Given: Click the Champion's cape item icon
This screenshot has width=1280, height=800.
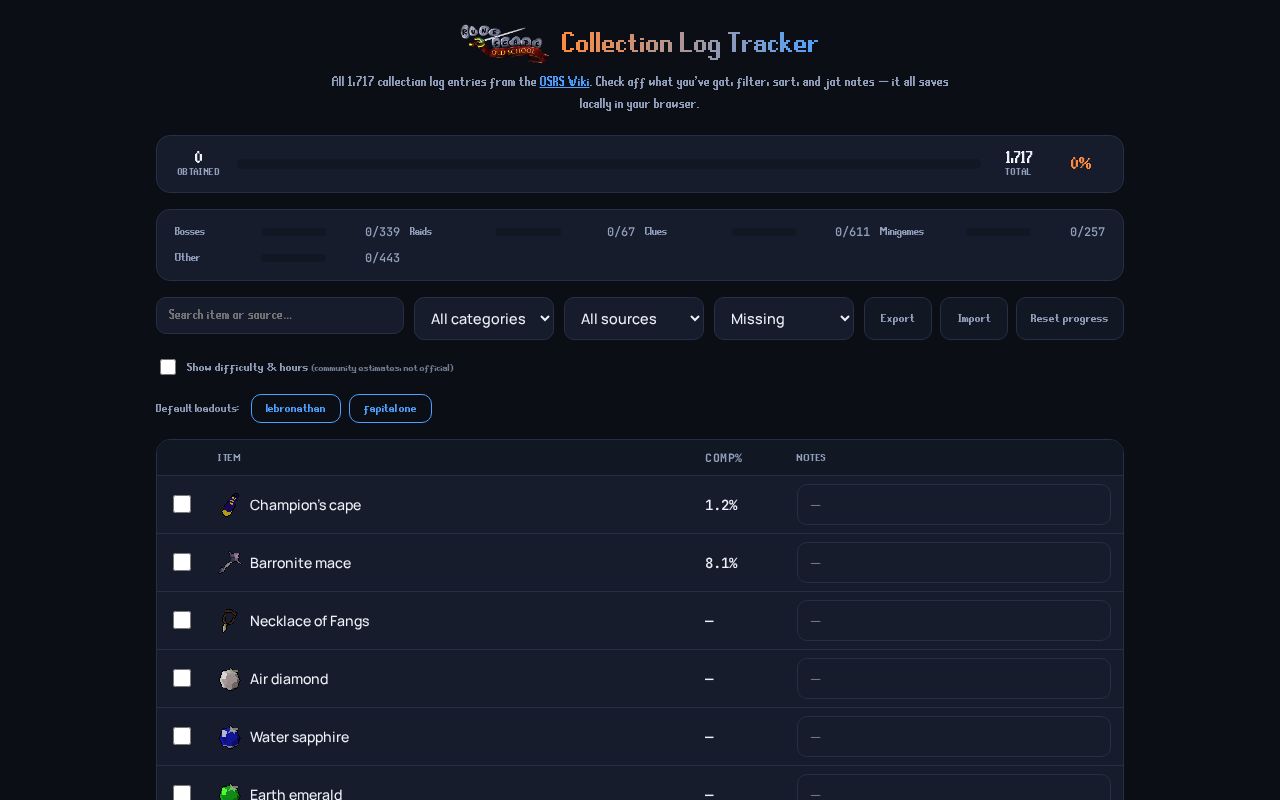Looking at the screenshot, I should pyautogui.click(x=230, y=505).
